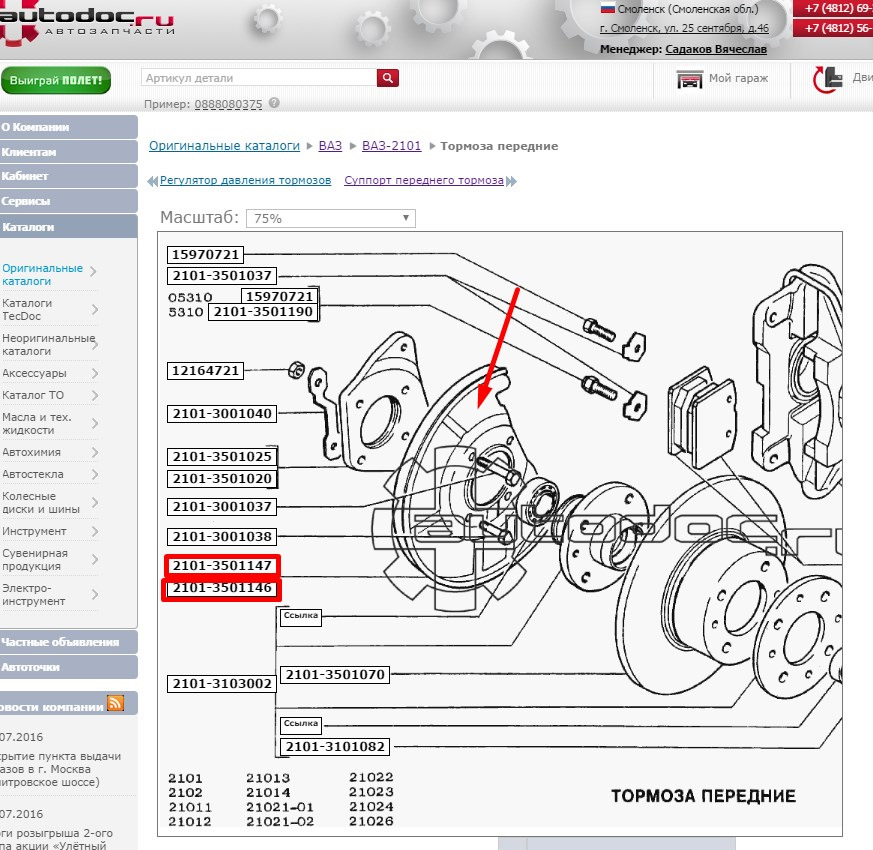Viewport: 873px width, 850px height.
Task: Open Каталоги menu
Action: coord(68,227)
